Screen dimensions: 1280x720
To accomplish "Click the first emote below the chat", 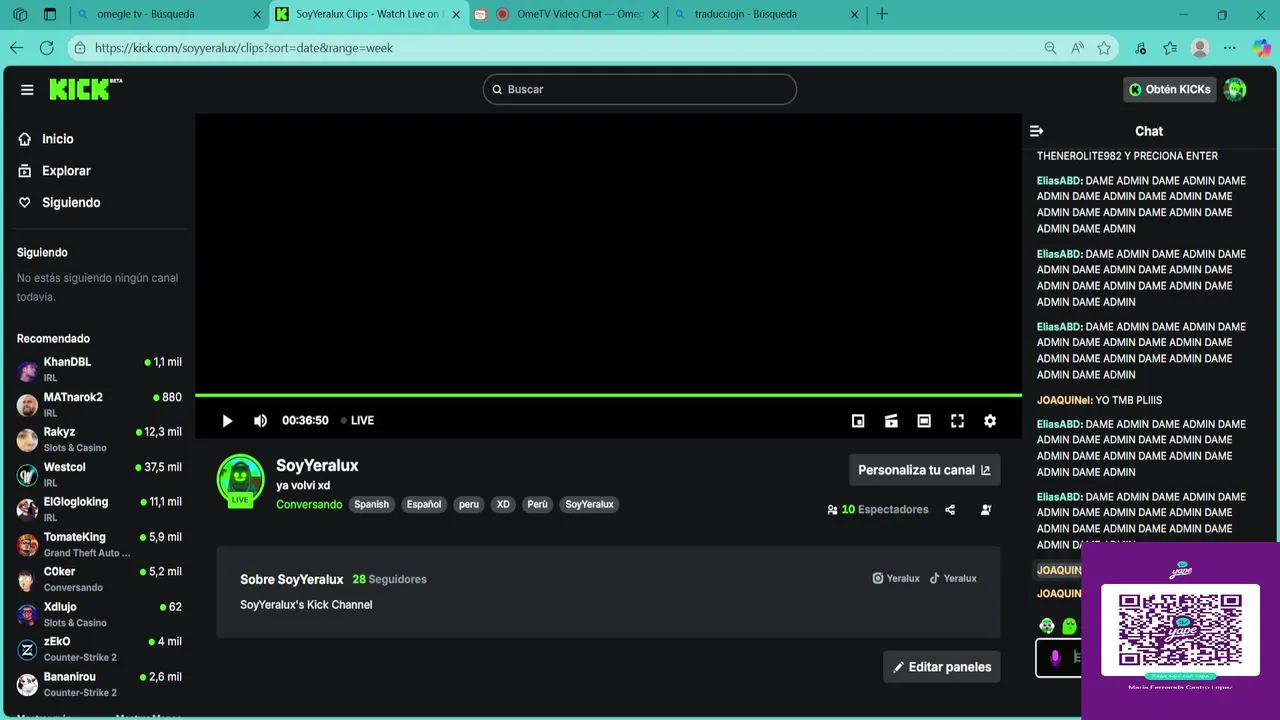I will pos(1047,626).
